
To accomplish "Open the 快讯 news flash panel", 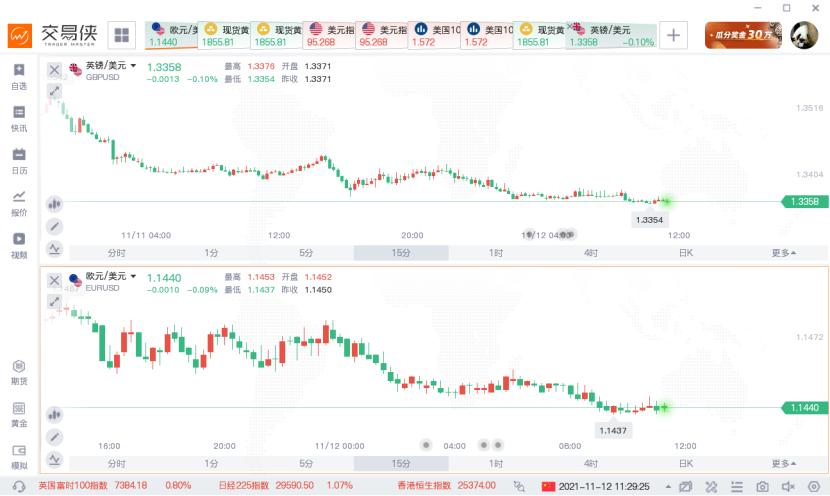I will [19, 119].
